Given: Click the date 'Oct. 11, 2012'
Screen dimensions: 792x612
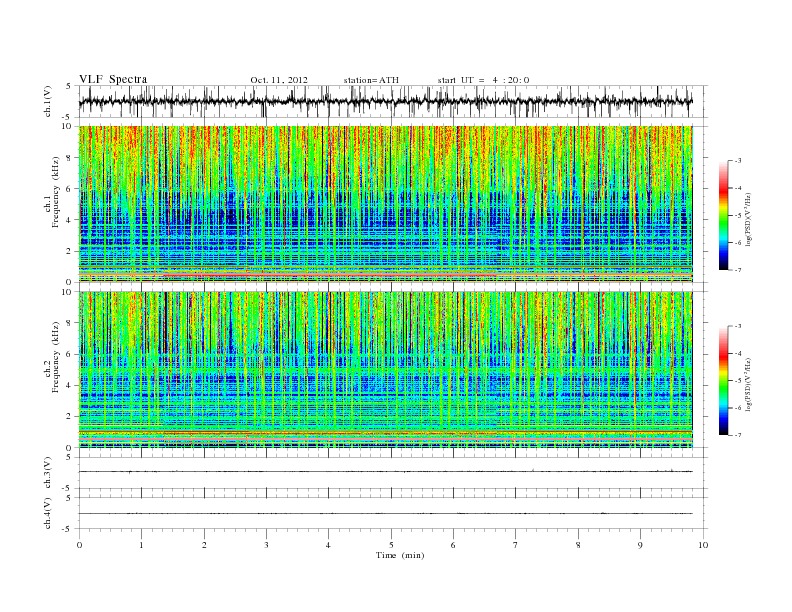Looking at the screenshot, I should click(279, 80).
